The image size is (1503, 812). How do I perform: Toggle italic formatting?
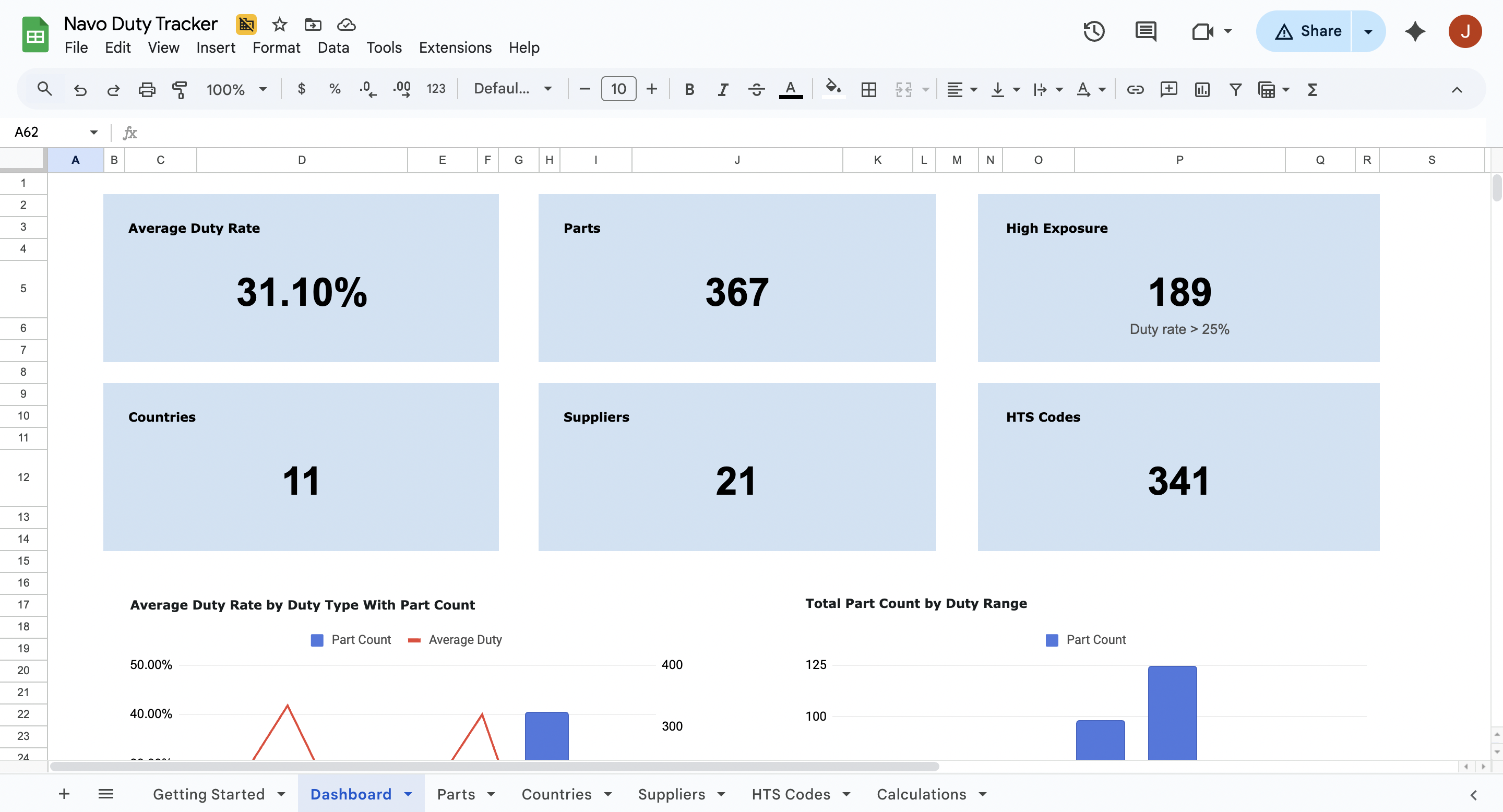(x=722, y=89)
